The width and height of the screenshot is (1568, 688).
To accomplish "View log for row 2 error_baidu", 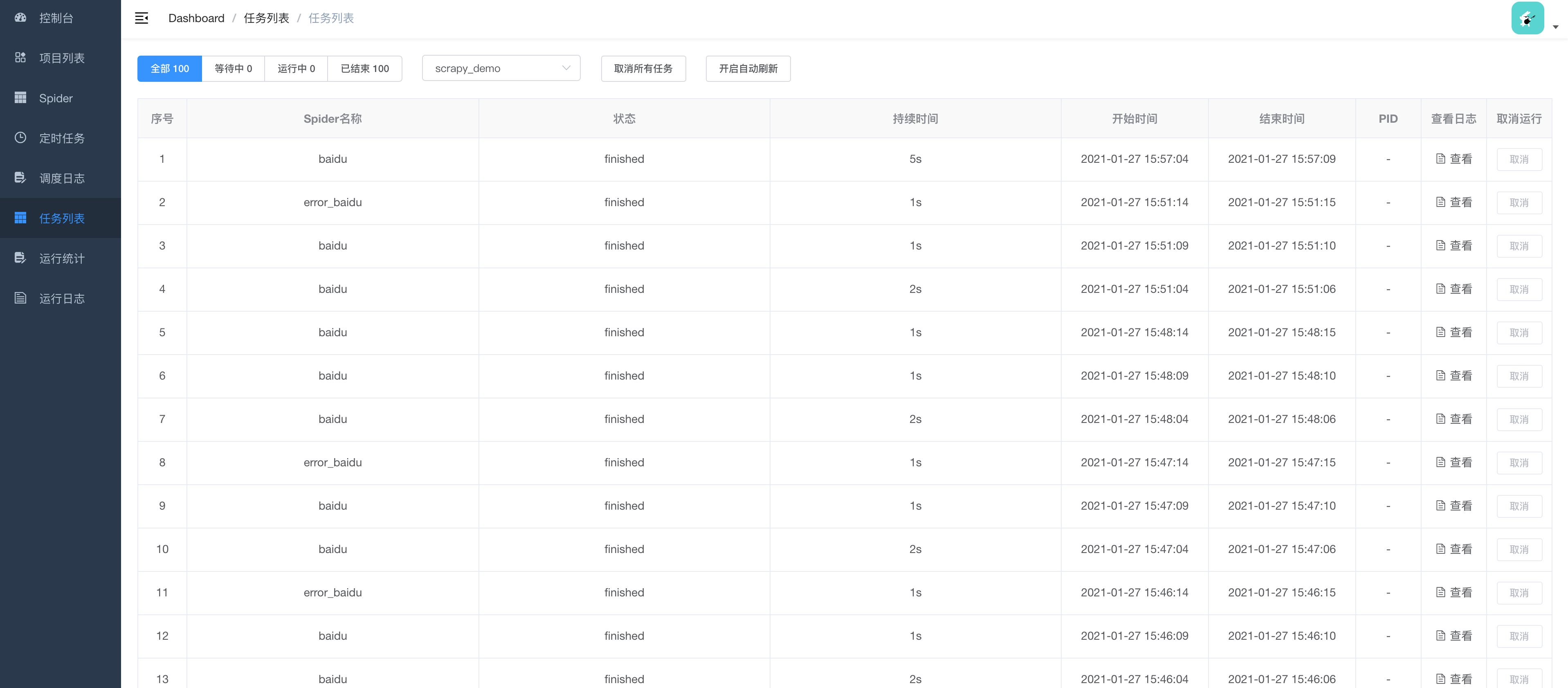I will (1453, 202).
